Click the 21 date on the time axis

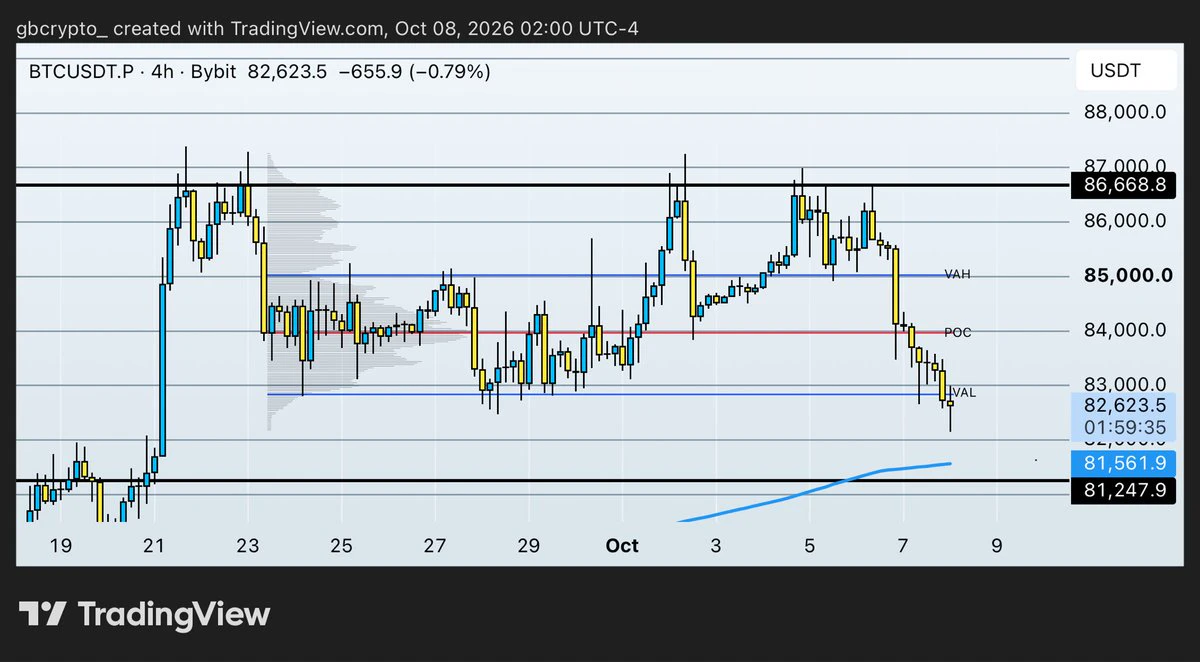(x=154, y=545)
